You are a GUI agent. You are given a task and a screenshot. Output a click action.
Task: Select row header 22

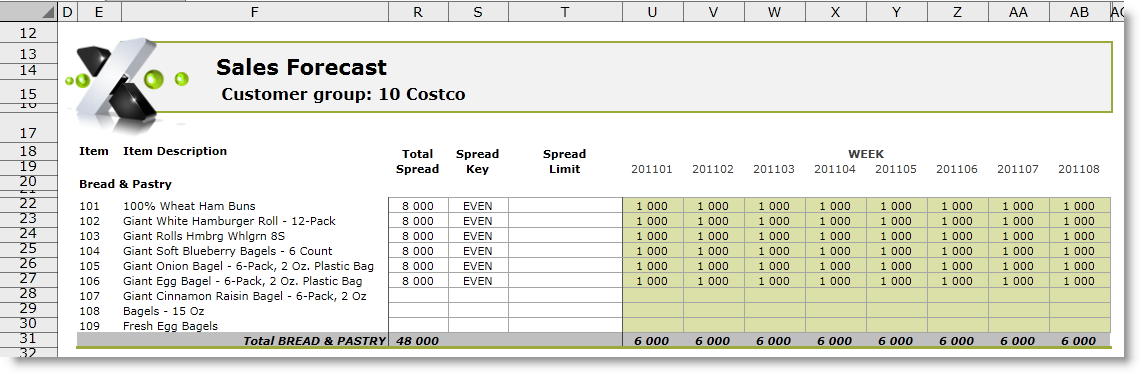pyautogui.click(x=28, y=204)
